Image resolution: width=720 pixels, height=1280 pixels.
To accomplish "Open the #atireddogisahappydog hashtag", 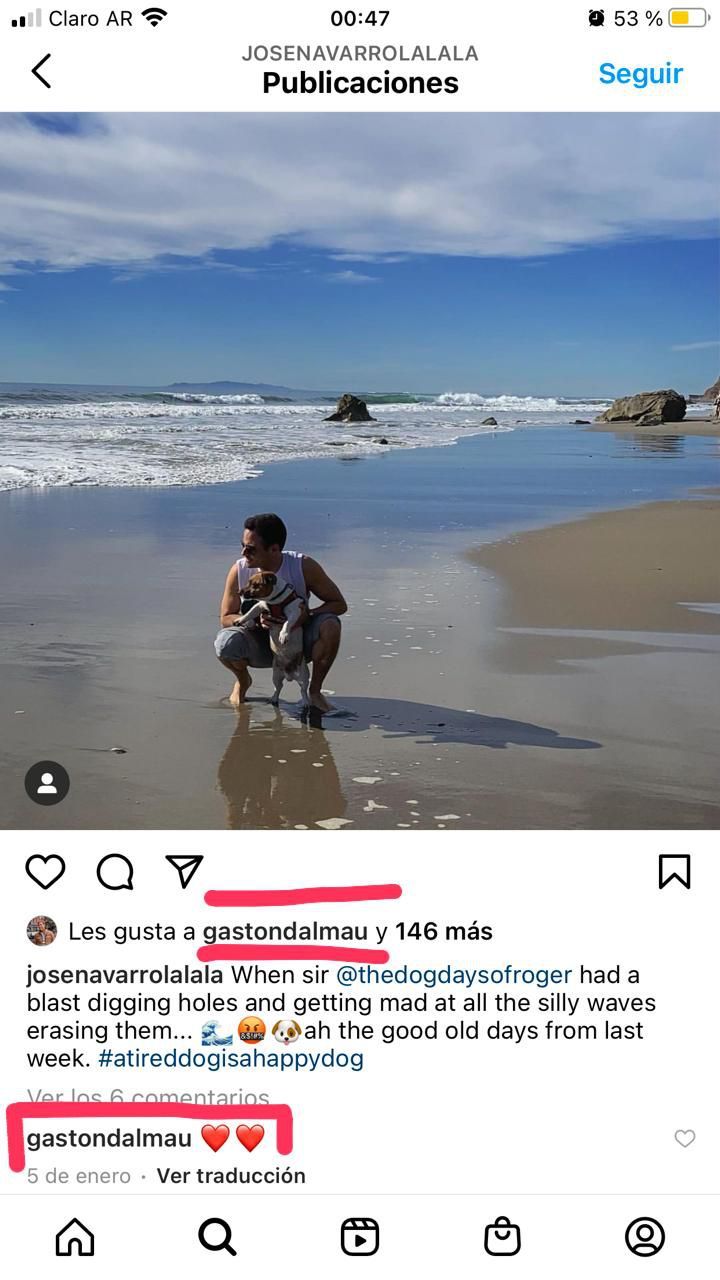I will pos(230,1058).
